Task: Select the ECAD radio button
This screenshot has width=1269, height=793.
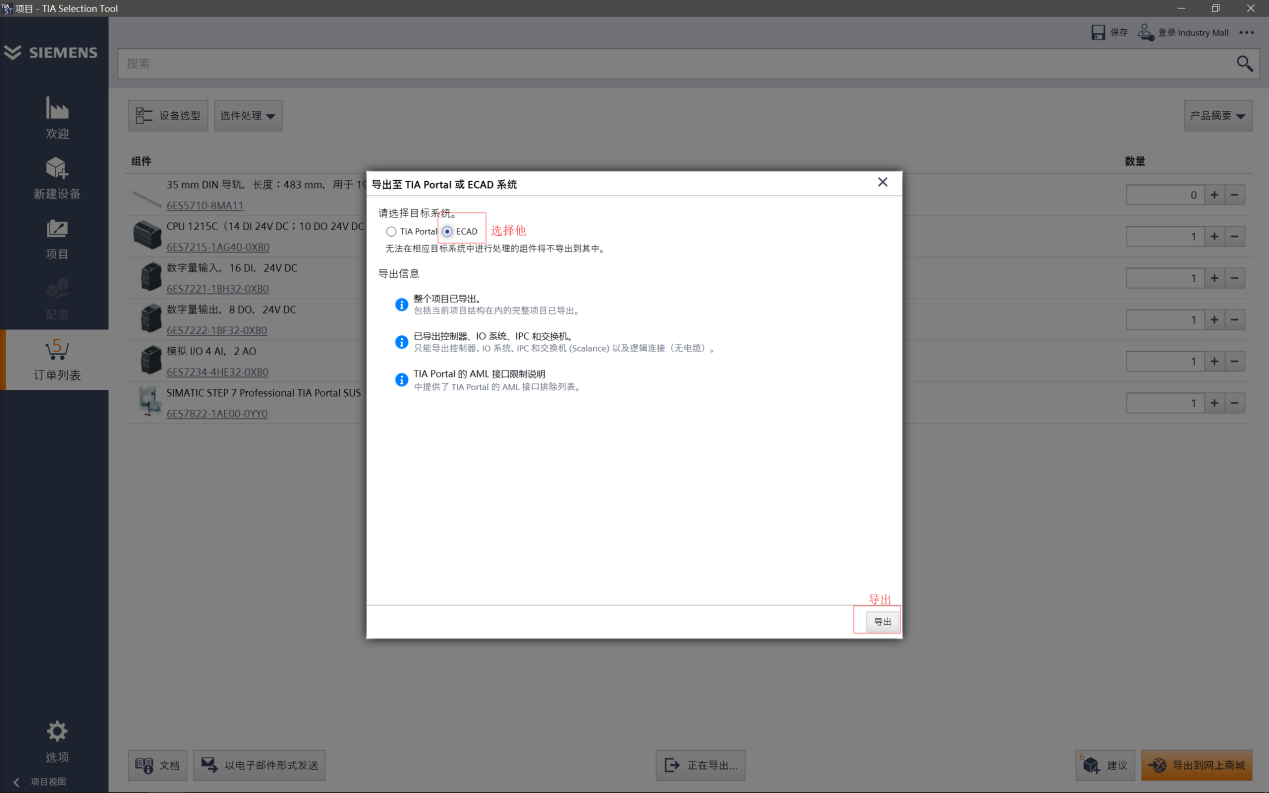Action: (x=447, y=232)
